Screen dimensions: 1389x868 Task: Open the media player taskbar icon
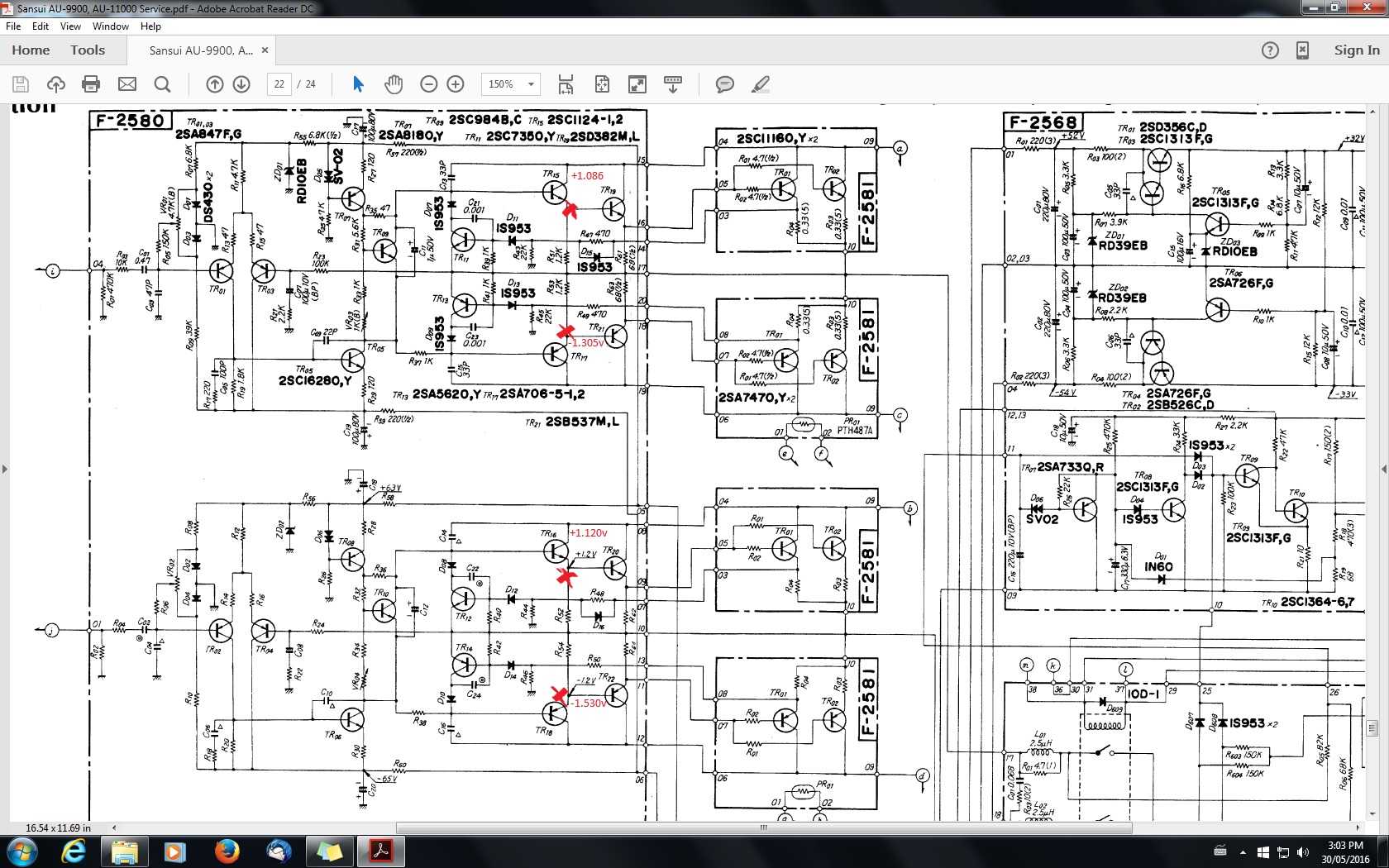click(174, 851)
